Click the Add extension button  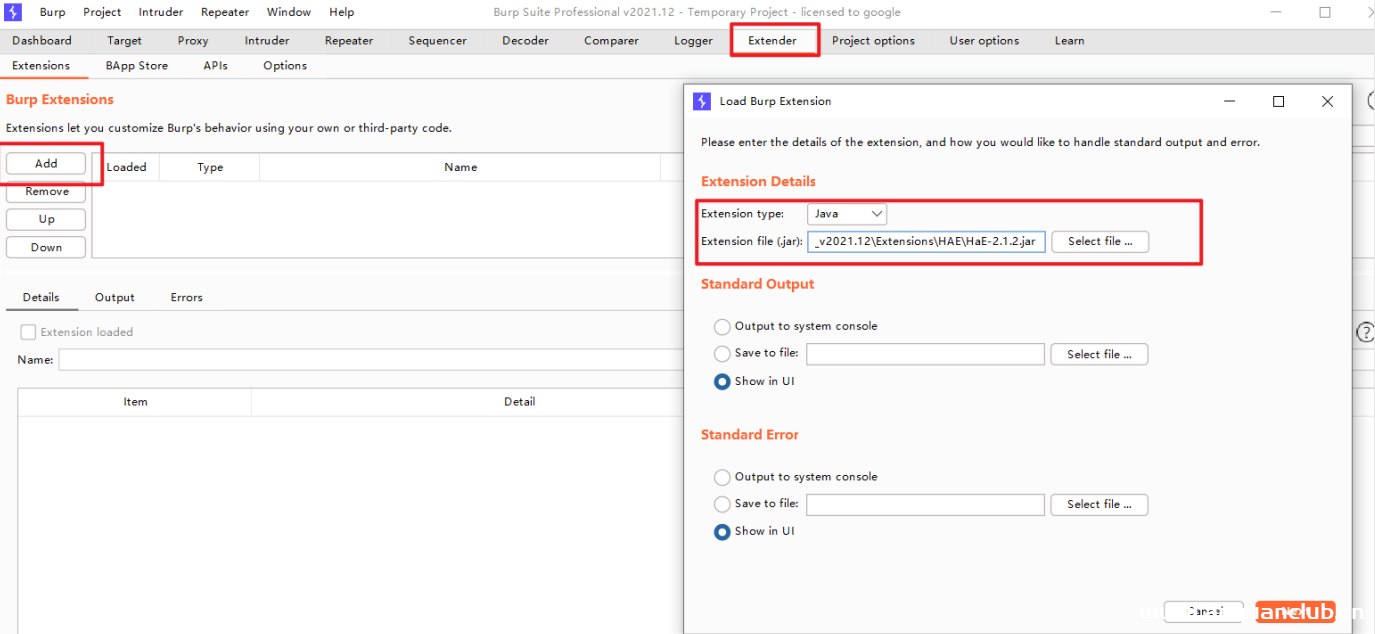(x=46, y=164)
